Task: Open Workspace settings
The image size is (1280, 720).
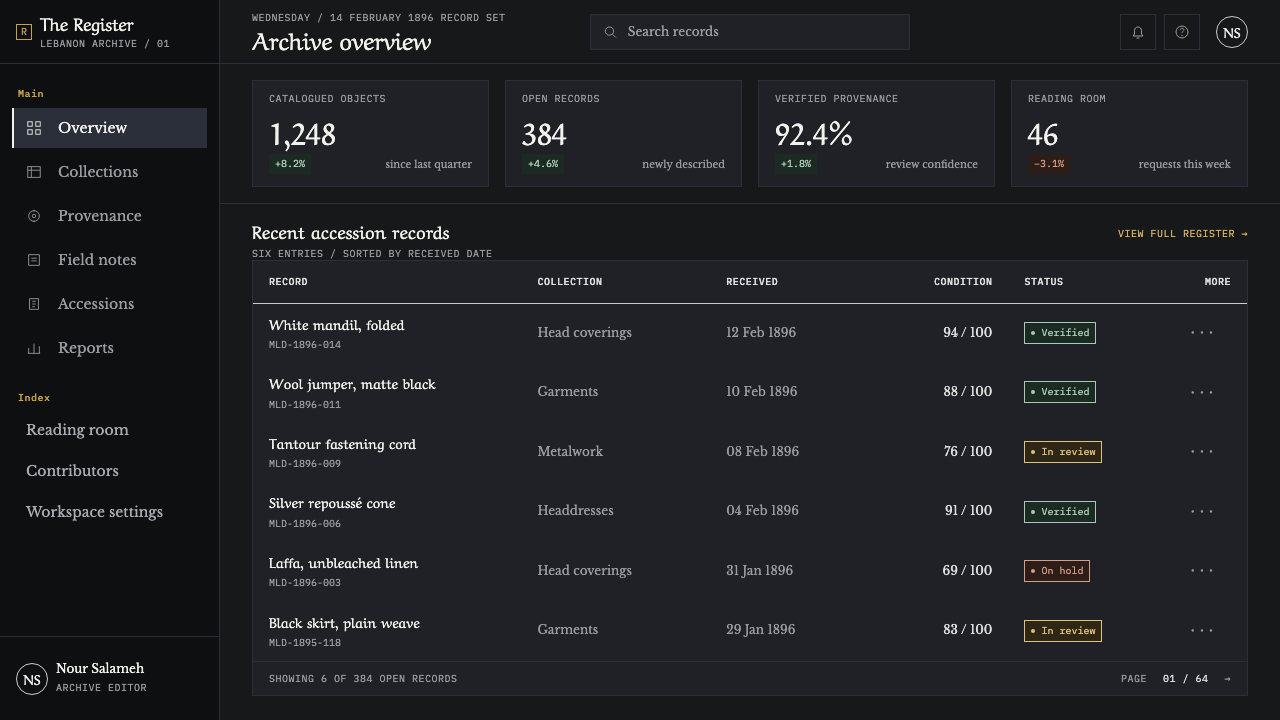Action: (x=94, y=512)
